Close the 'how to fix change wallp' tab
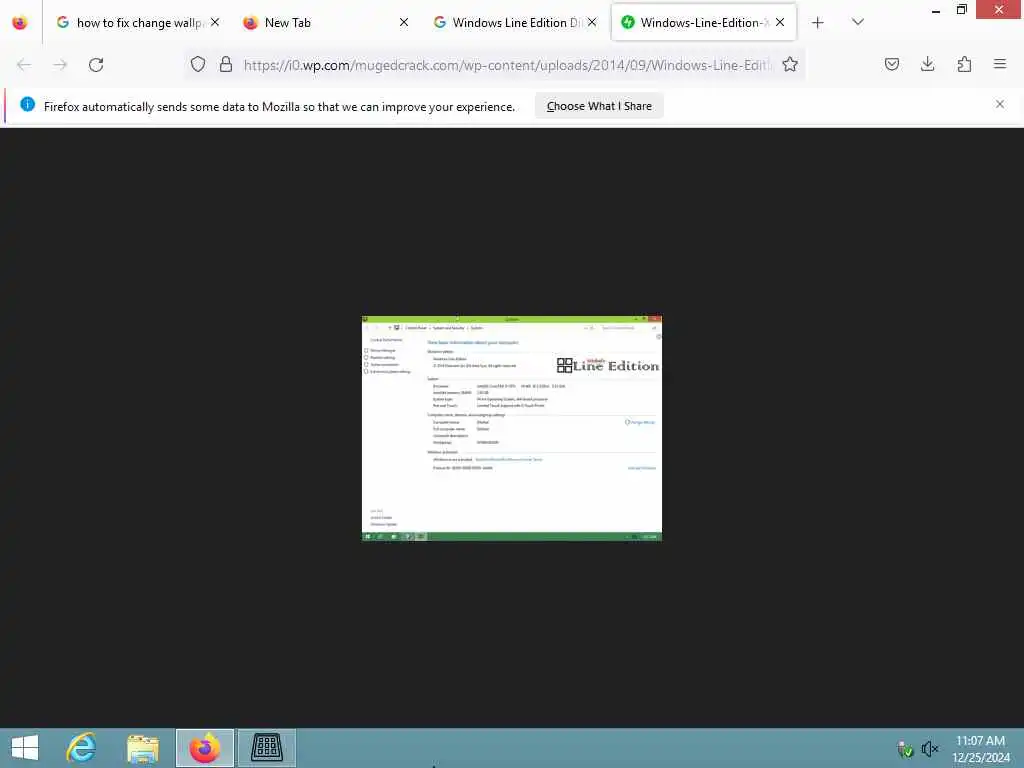The image size is (1024, 768). pyautogui.click(x=215, y=22)
